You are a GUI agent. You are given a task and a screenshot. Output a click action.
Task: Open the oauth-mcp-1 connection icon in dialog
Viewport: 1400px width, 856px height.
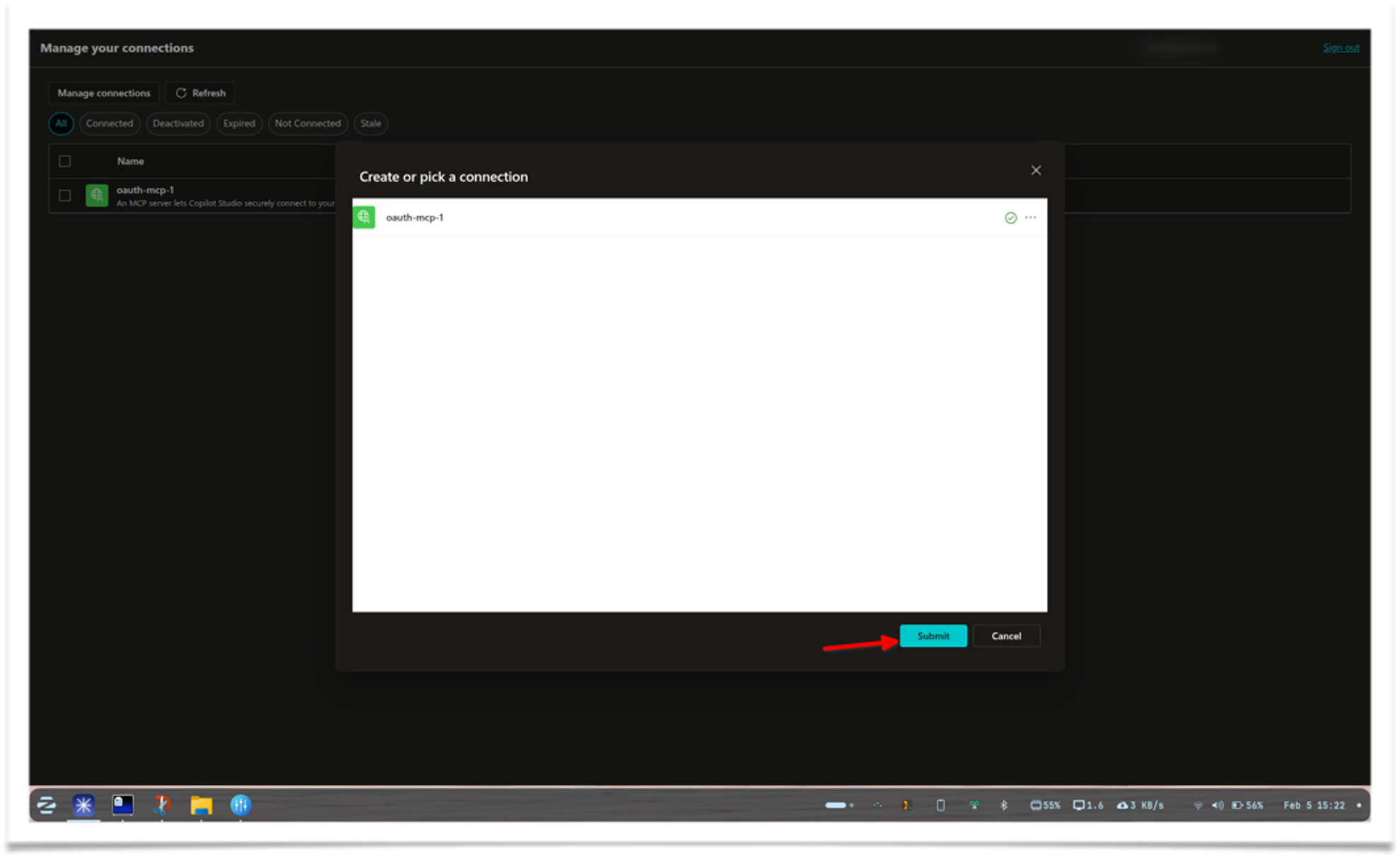click(364, 217)
